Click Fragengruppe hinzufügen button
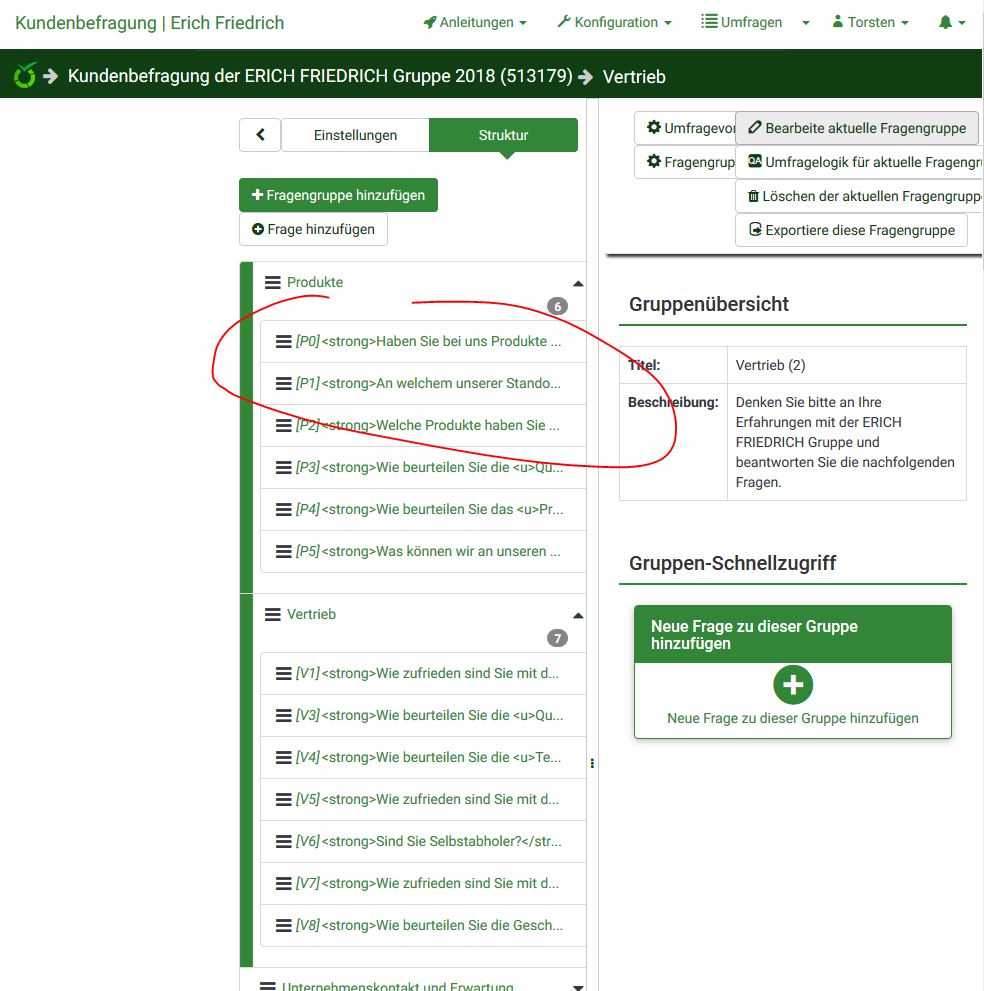The height and width of the screenshot is (991, 984). [x=338, y=195]
